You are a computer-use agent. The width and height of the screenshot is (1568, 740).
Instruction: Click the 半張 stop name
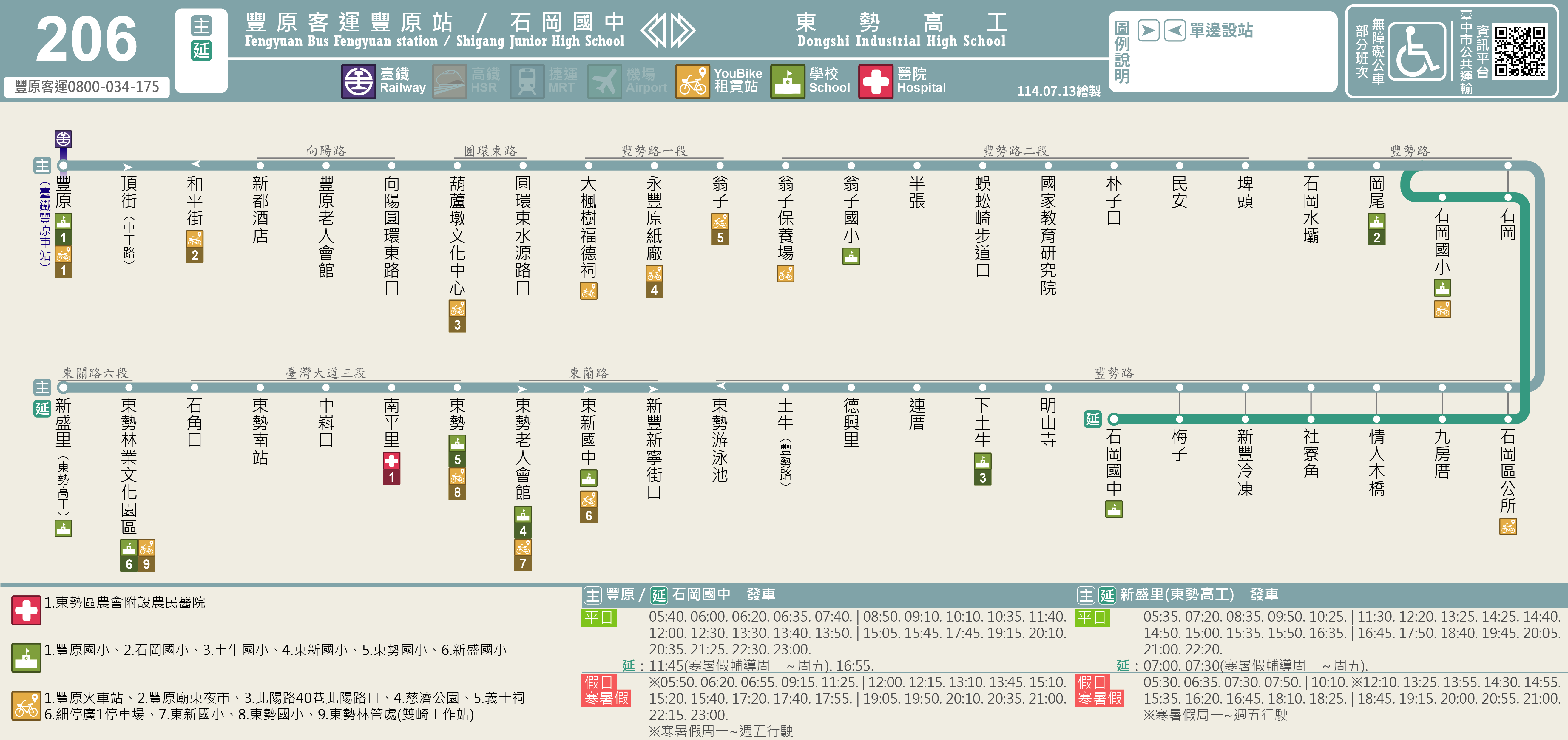pyautogui.click(x=917, y=192)
